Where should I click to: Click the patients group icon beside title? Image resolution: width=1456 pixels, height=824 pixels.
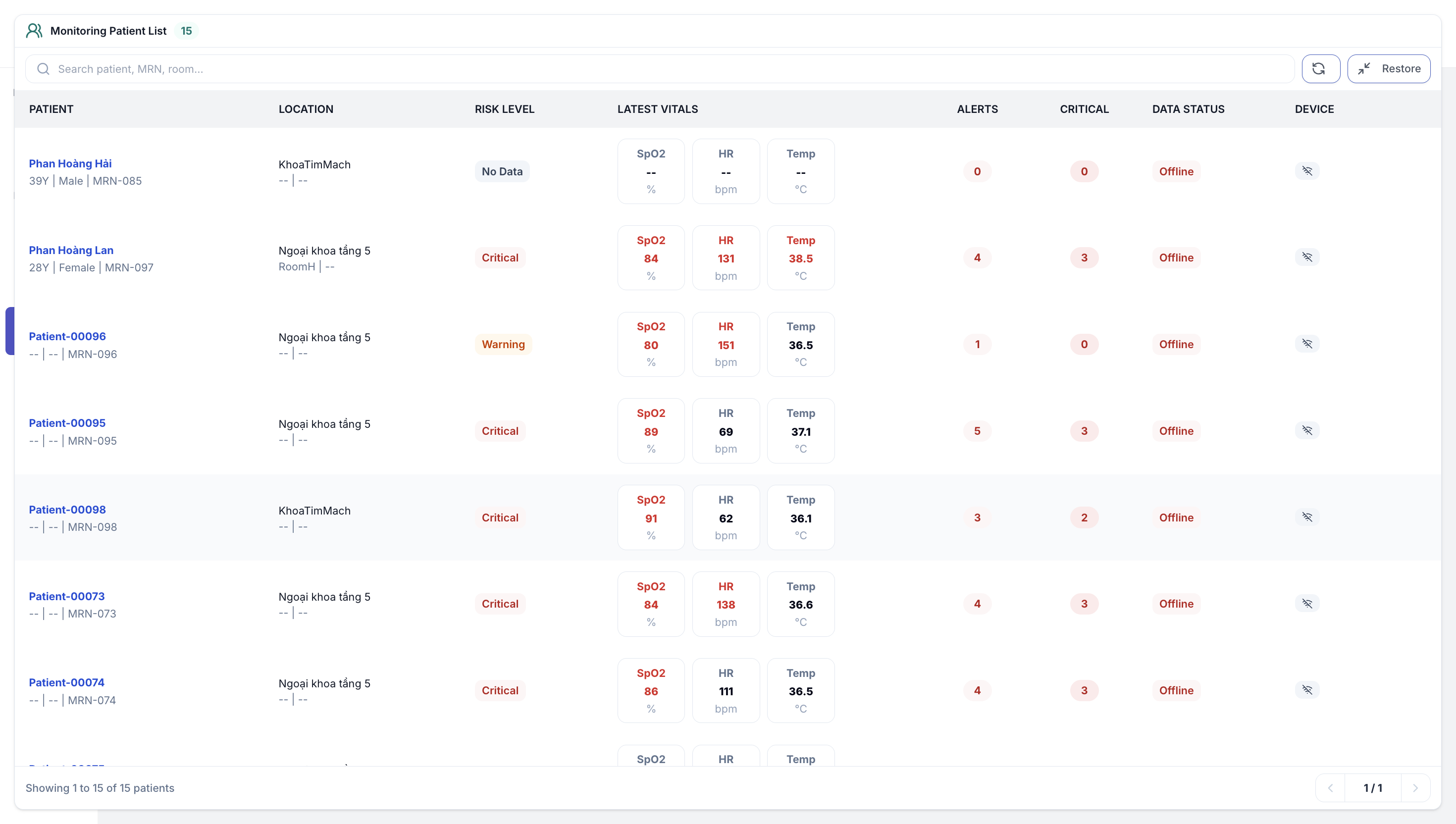coord(34,31)
